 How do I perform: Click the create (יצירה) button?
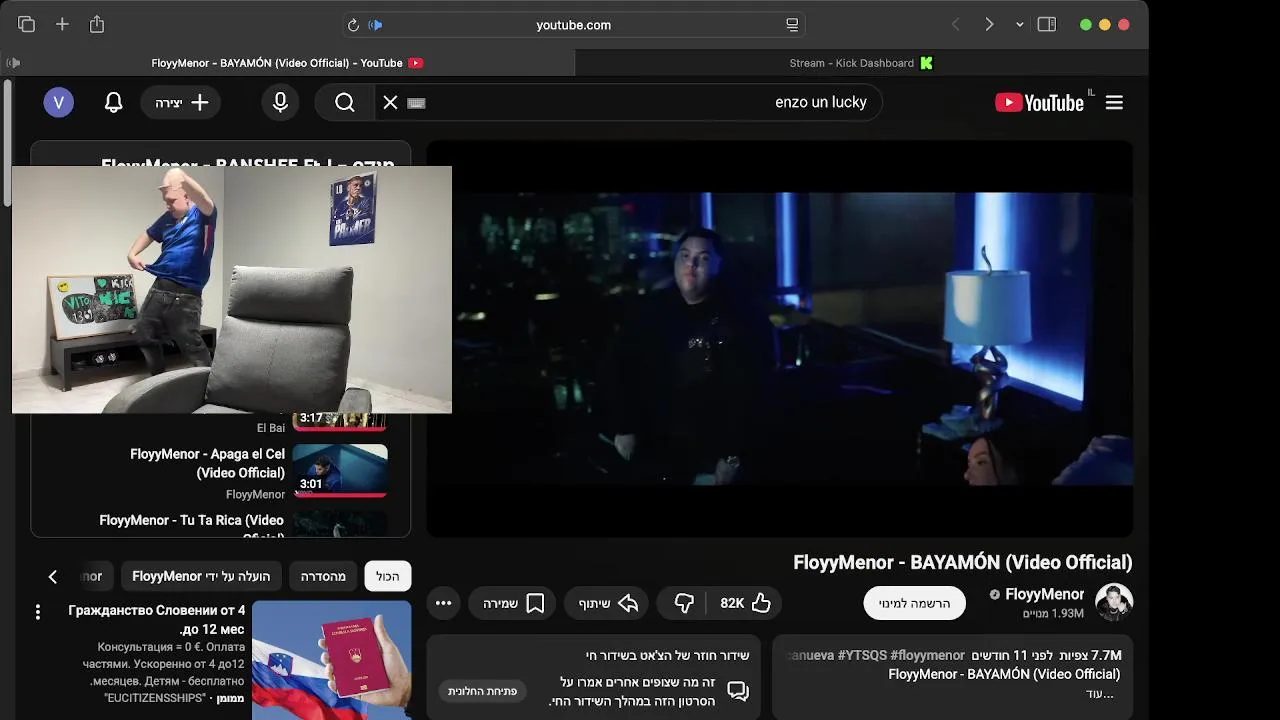pos(181,102)
